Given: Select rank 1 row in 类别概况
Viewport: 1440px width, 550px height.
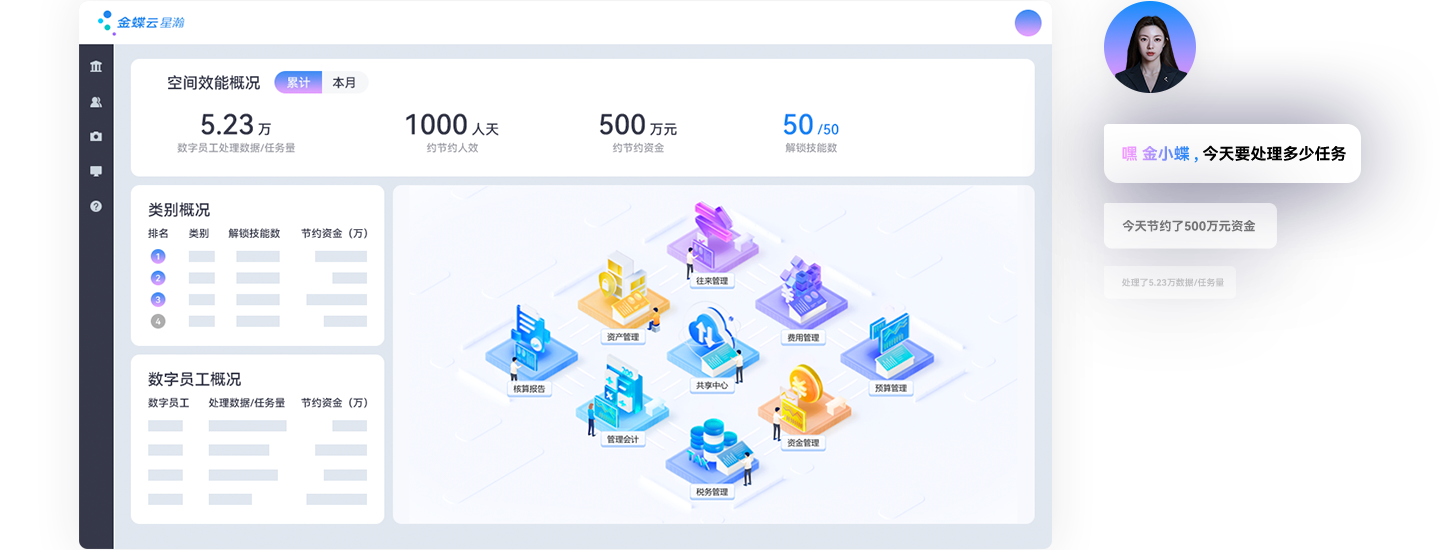Looking at the screenshot, I should (258, 256).
